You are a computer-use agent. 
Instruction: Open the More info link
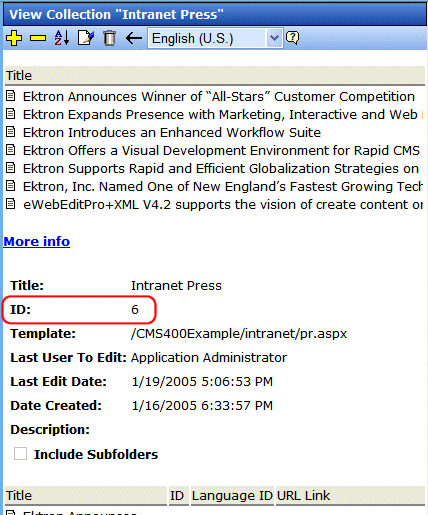[x=37, y=241]
